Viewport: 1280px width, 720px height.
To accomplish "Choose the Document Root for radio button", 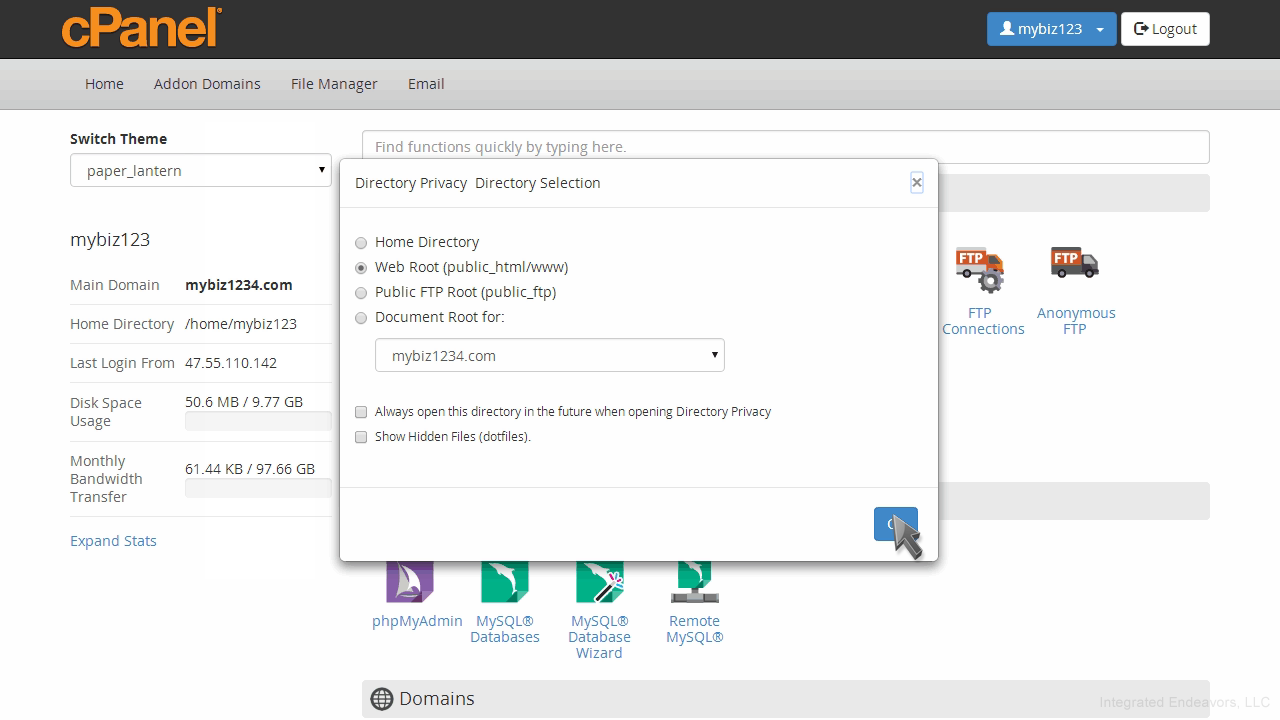I will 361,318.
